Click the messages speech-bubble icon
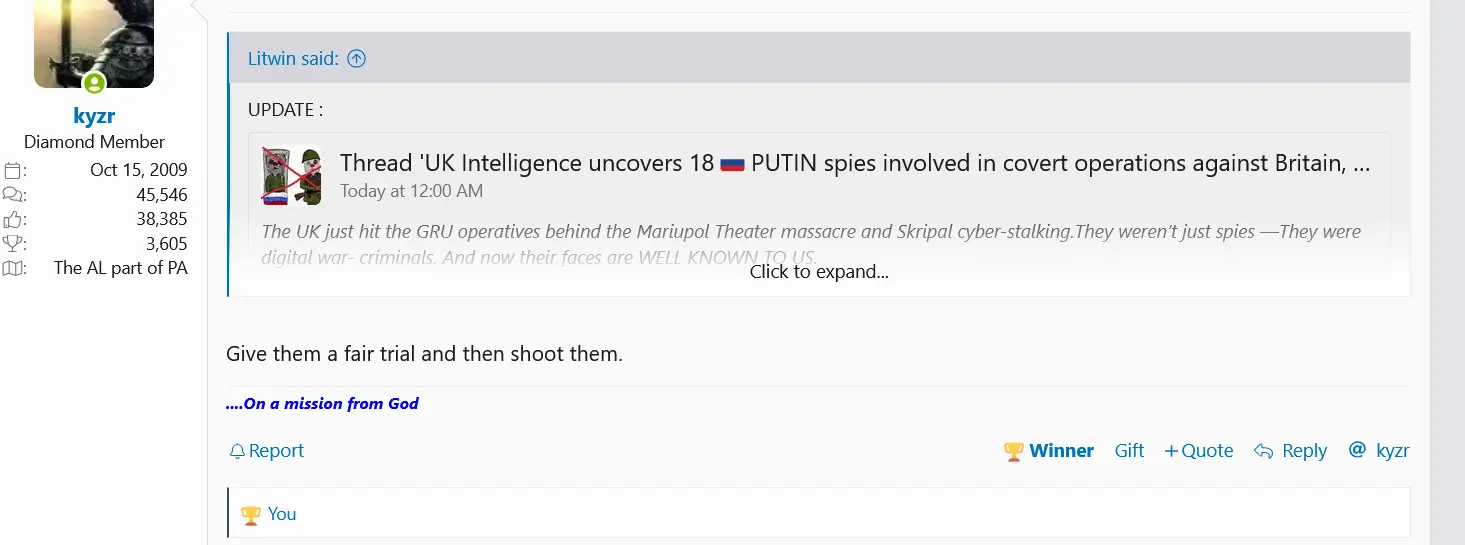 click(x=13, y=195)
